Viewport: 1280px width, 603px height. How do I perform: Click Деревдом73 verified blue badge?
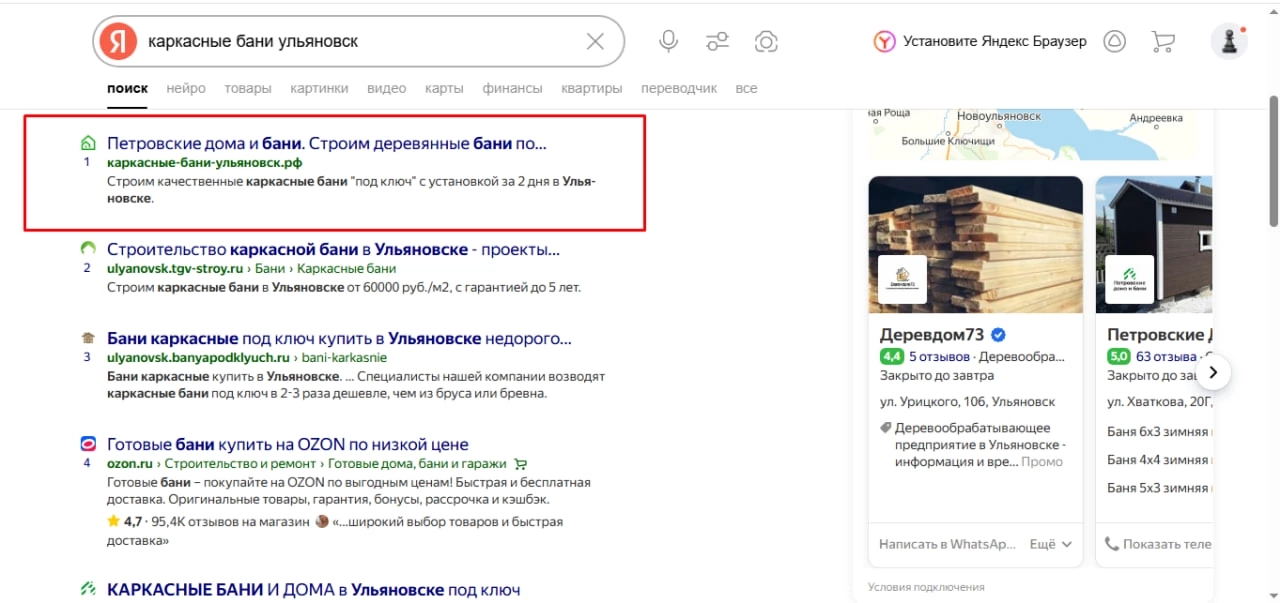[x=998, y=335]
